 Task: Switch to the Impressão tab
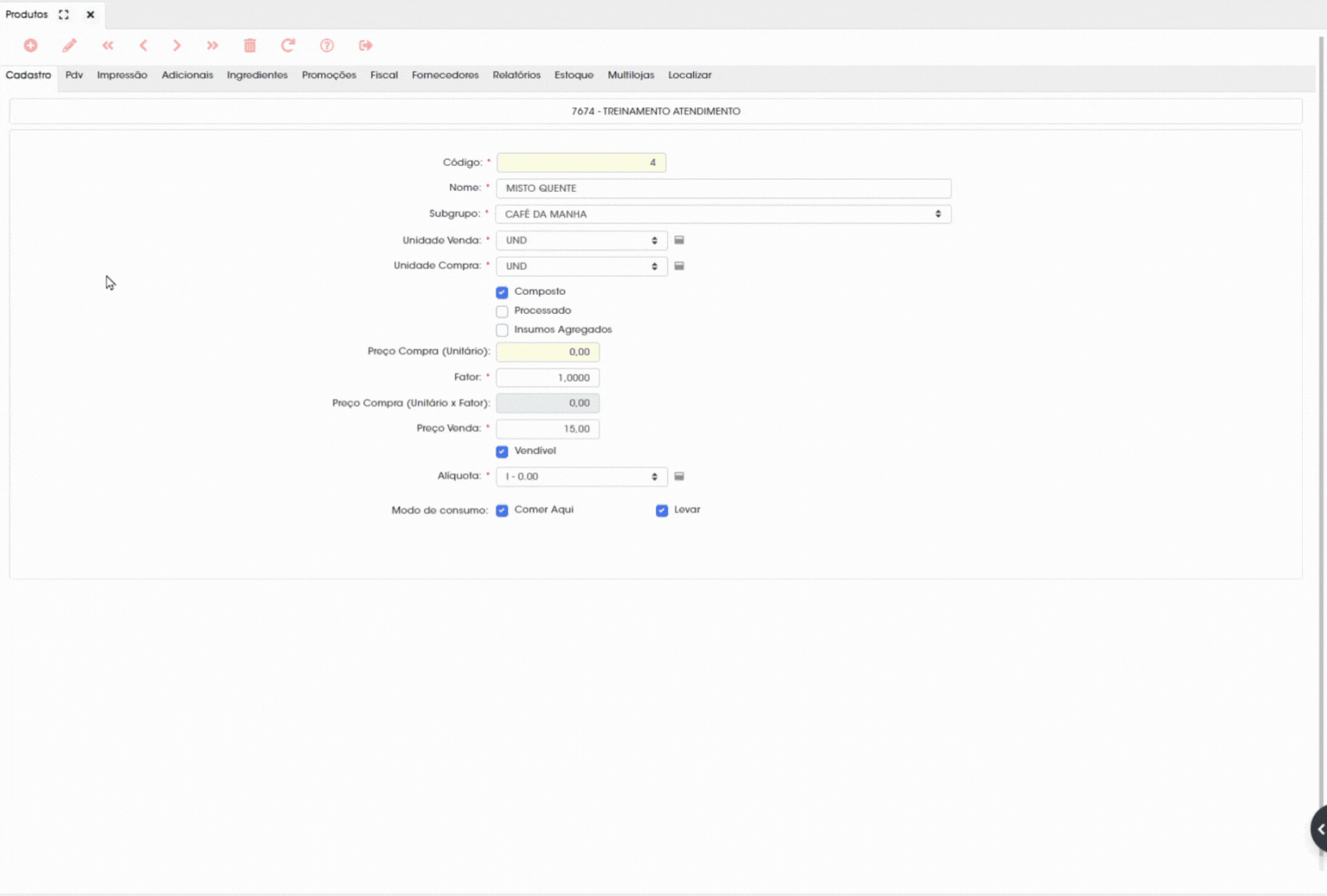click(122, 75)
